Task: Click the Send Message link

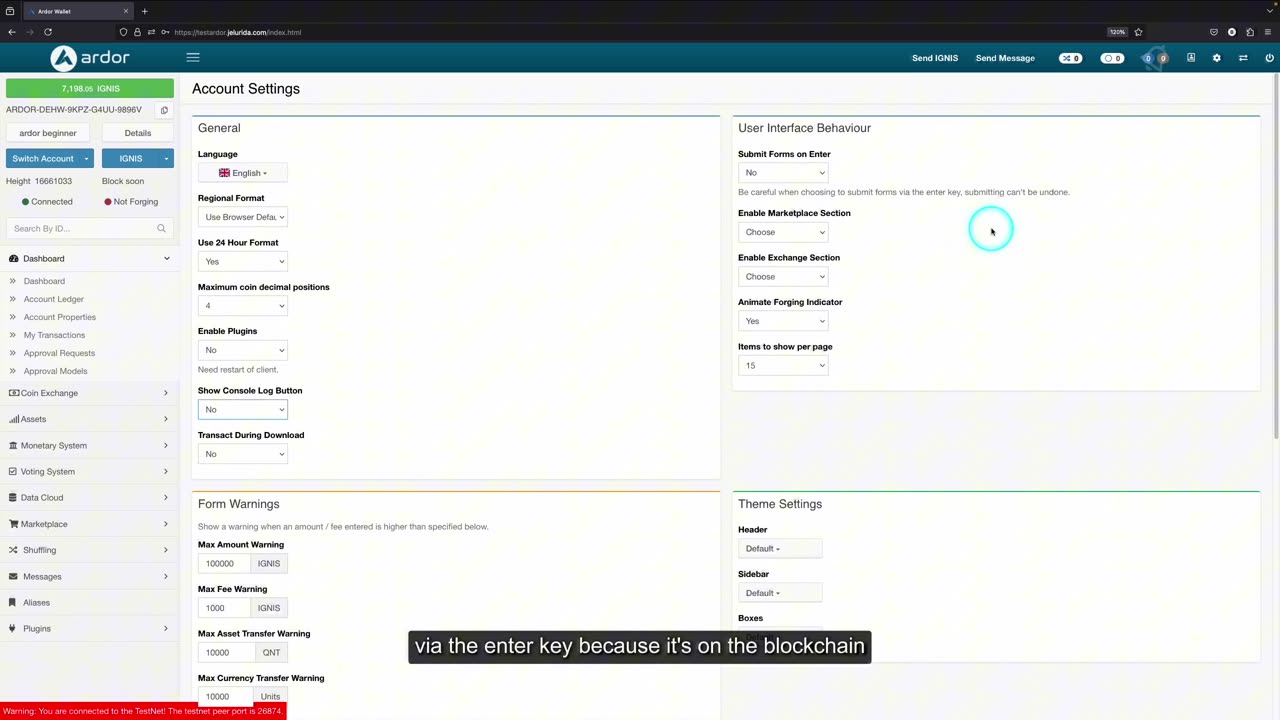Action: click(1005, 58)
